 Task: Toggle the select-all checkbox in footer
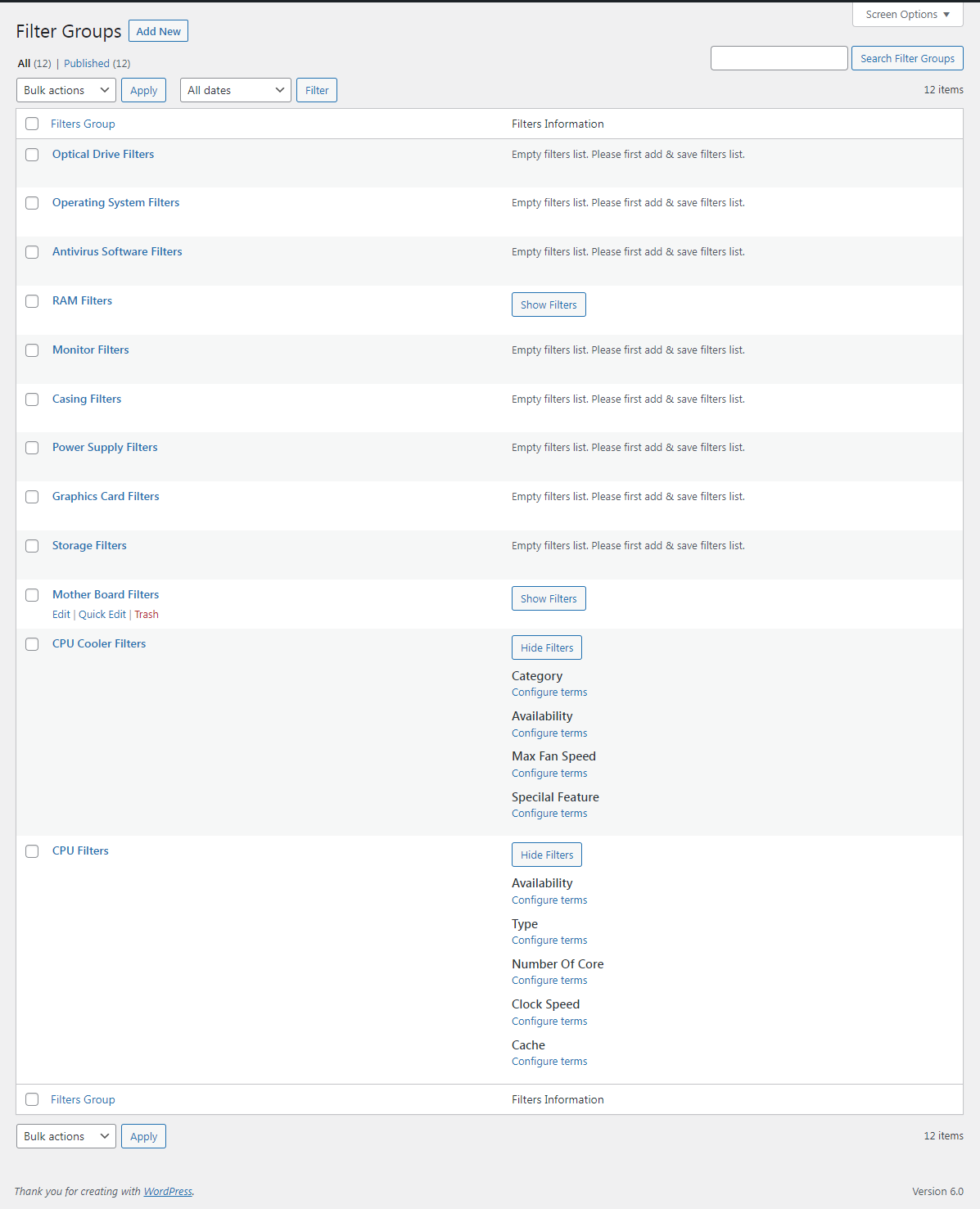(x=32, y=1099)
